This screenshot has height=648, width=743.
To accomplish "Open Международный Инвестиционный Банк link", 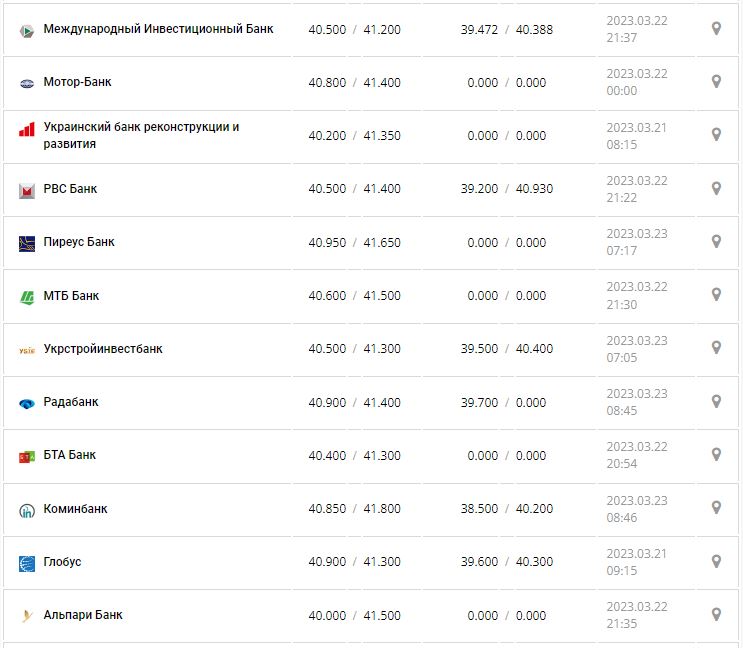I will [158, 29].
